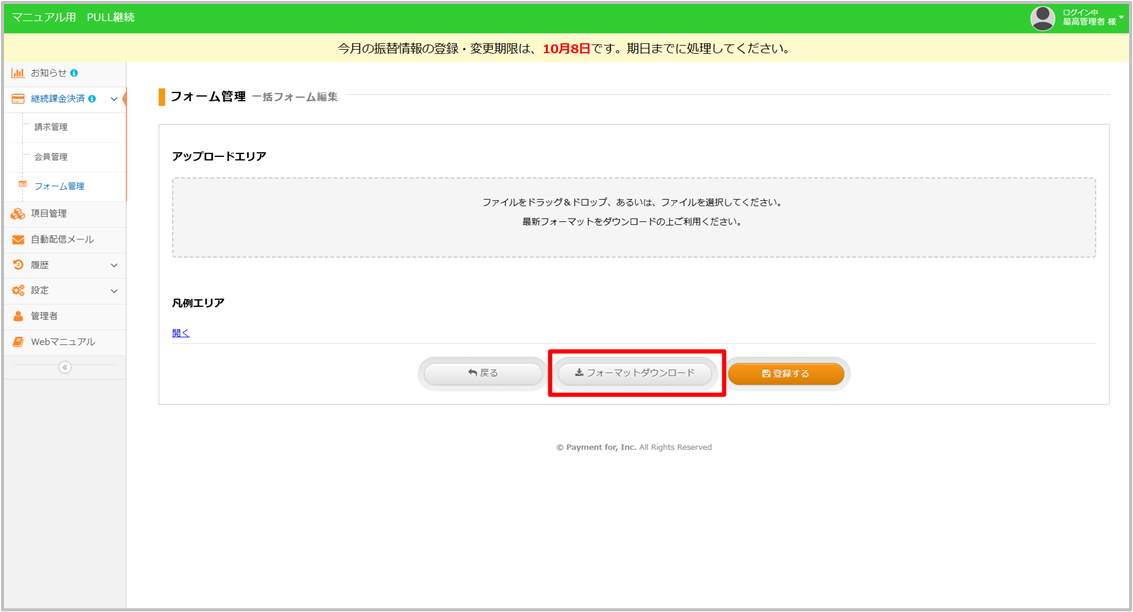This screenshot has width=1133, height=612.
Task: Click the 項目管理 coins icon
Action: [18, 213]
